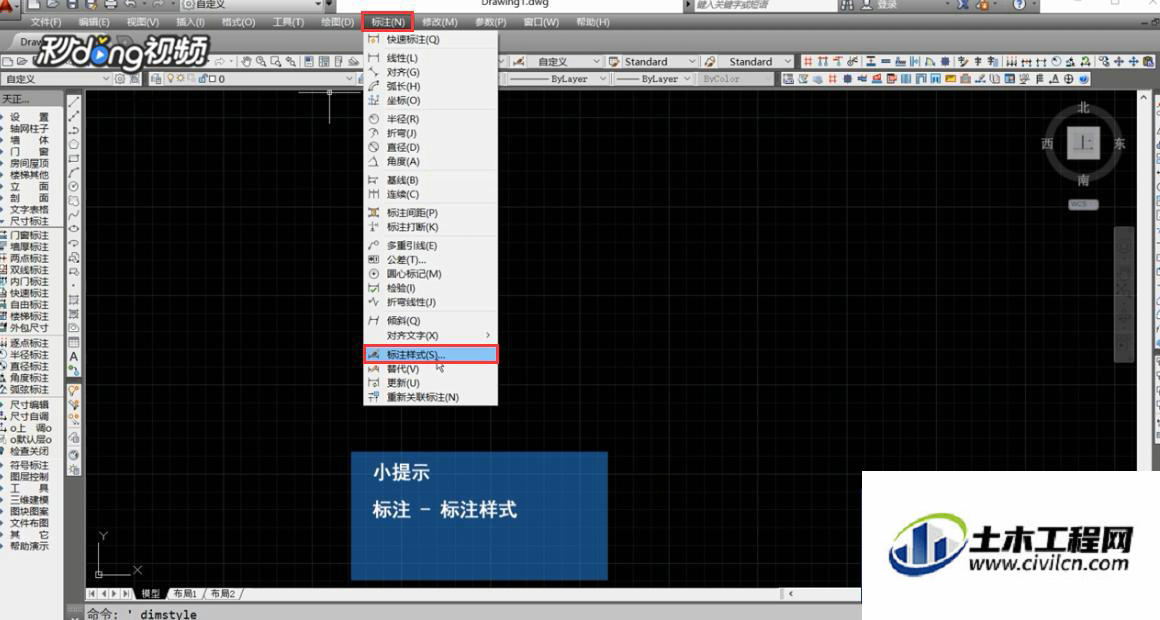Image resolution: width=1160 pixels, height=620 pixels.
Task: Select 门窗标注 in Tianzheng panel
Action: (x=29, y=235)
